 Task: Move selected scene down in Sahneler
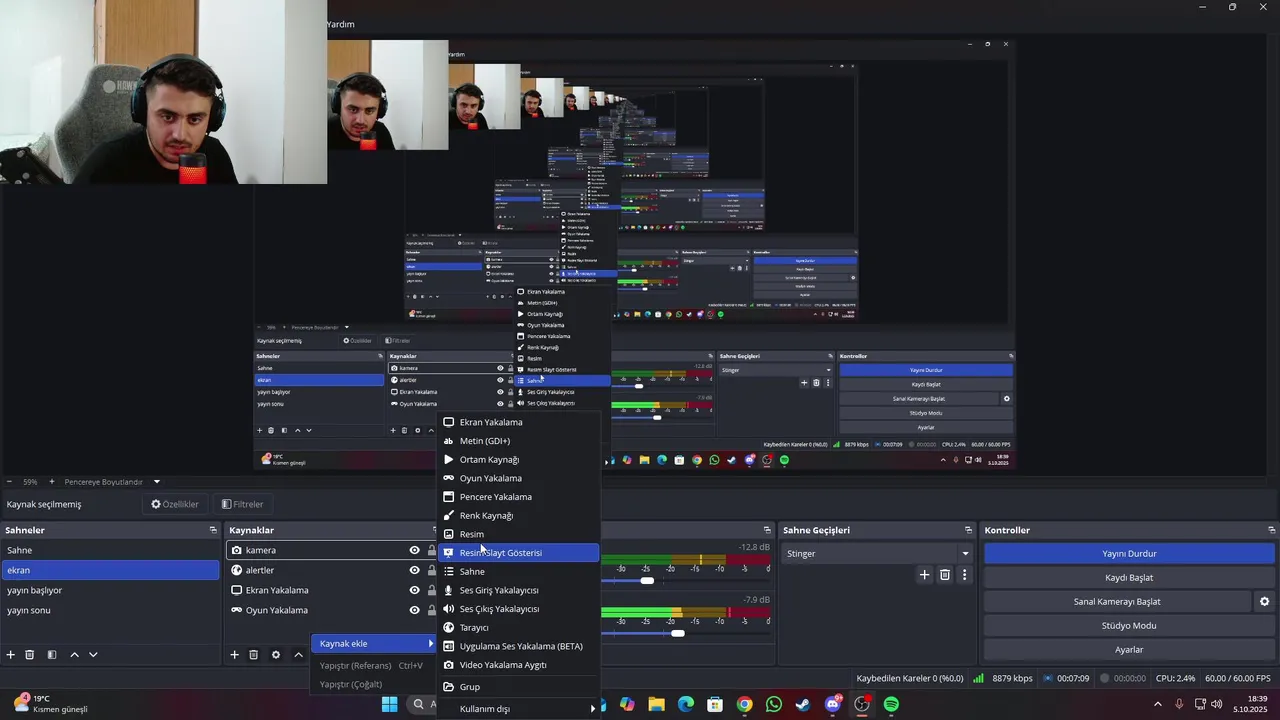pos(93,655)
